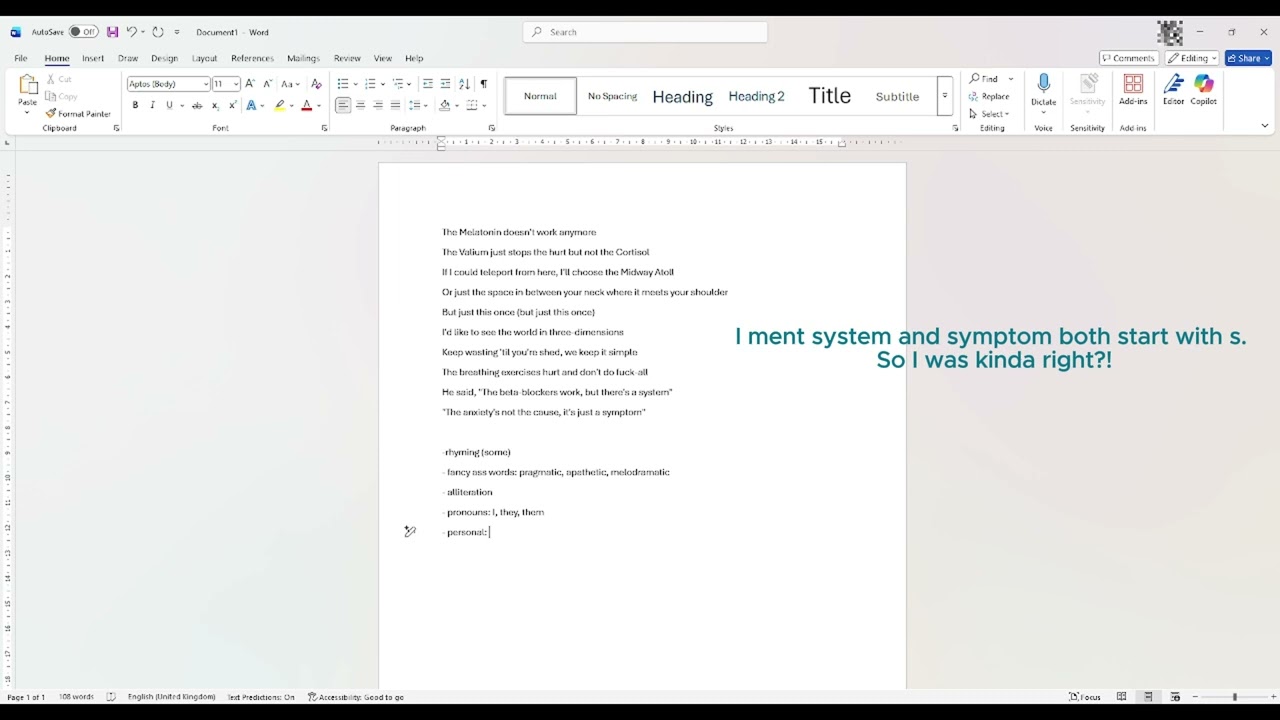Increase the font size
Viewport: 1280px width, 720px height.
[250, 84]
